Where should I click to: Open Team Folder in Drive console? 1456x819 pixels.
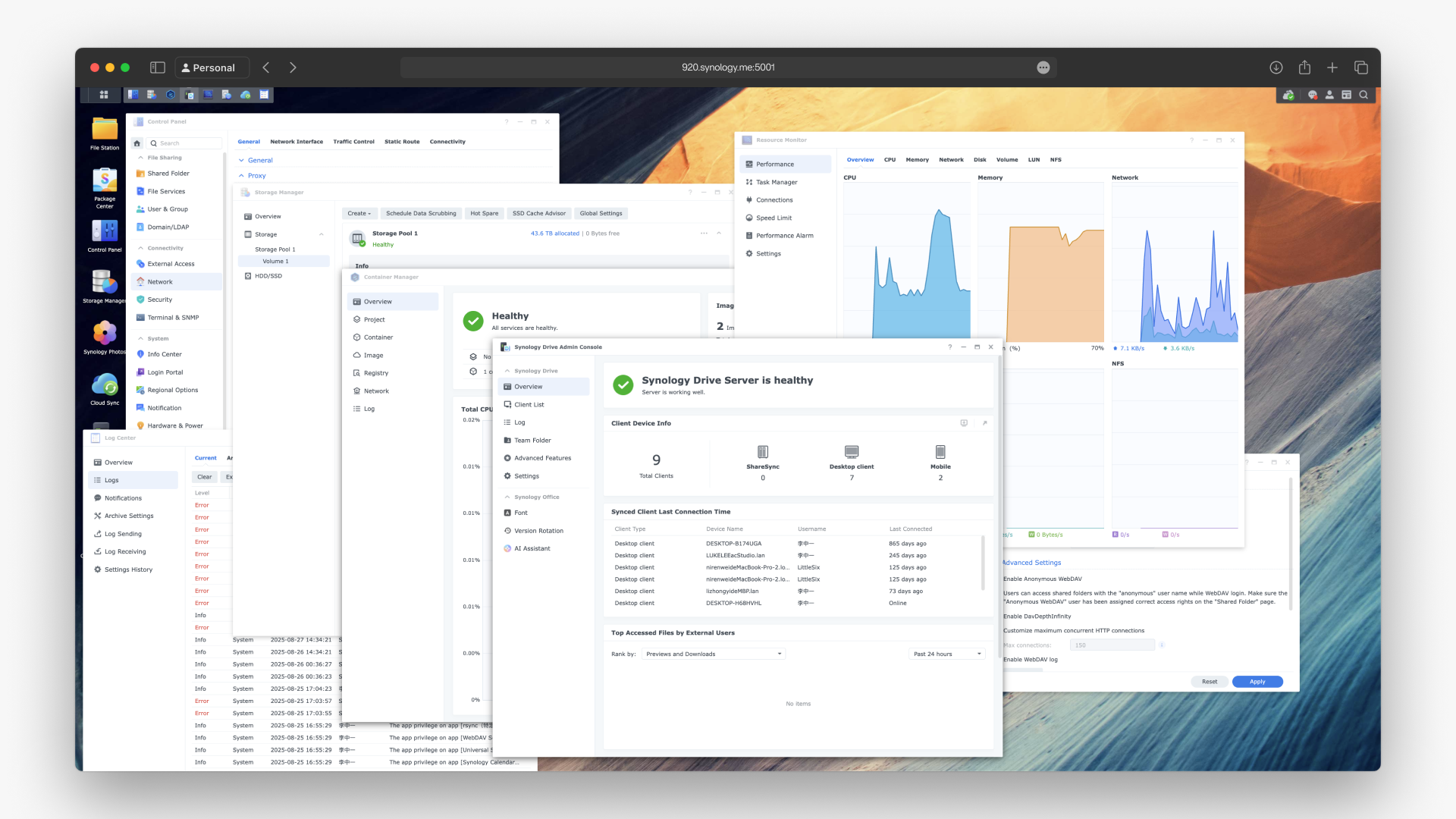click(543, 441)
